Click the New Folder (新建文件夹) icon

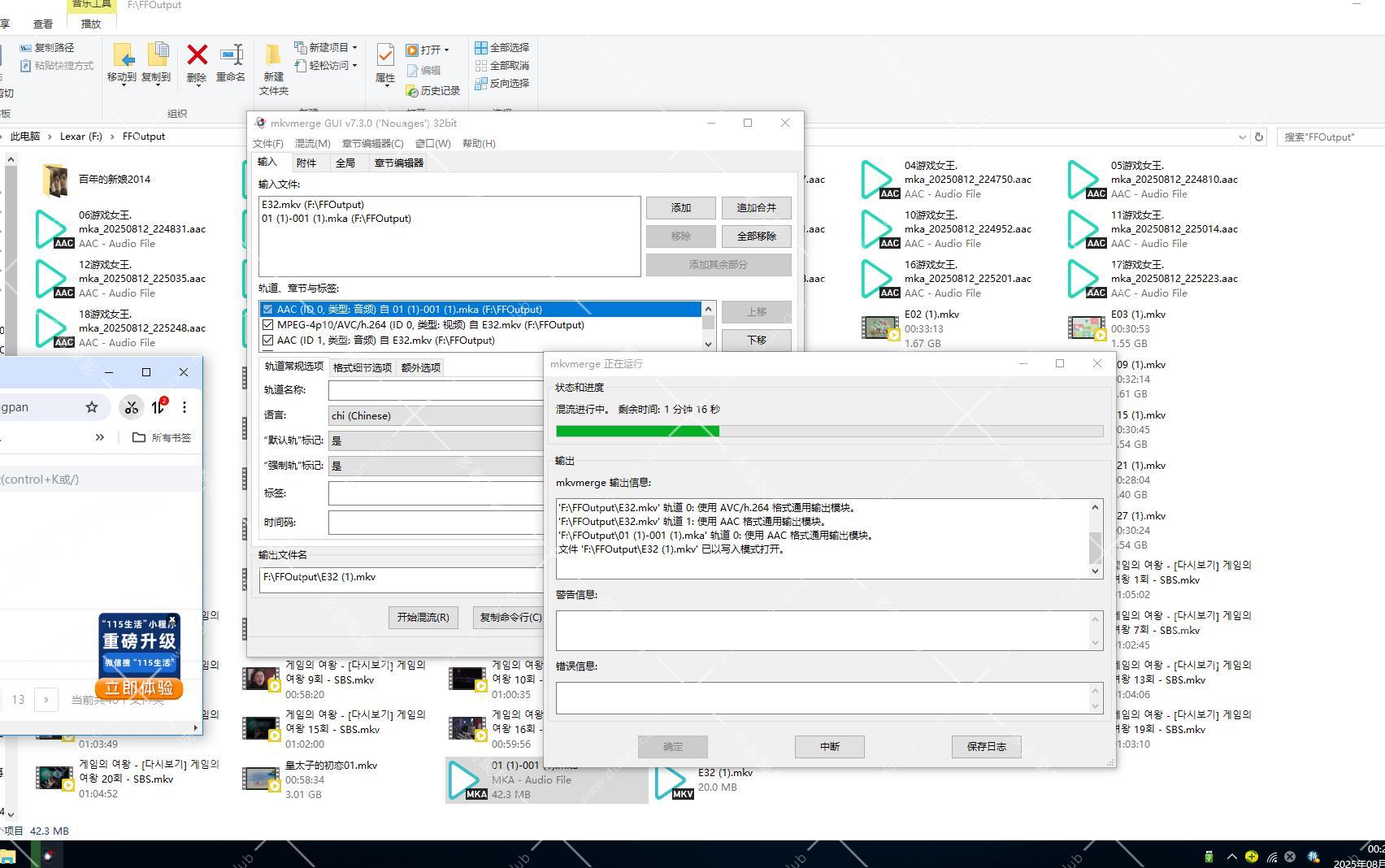[x=273, y=59]
